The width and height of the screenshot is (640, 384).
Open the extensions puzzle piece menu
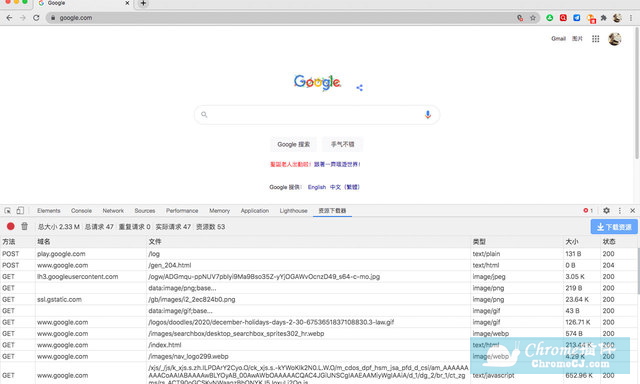(x=604, y=18)
